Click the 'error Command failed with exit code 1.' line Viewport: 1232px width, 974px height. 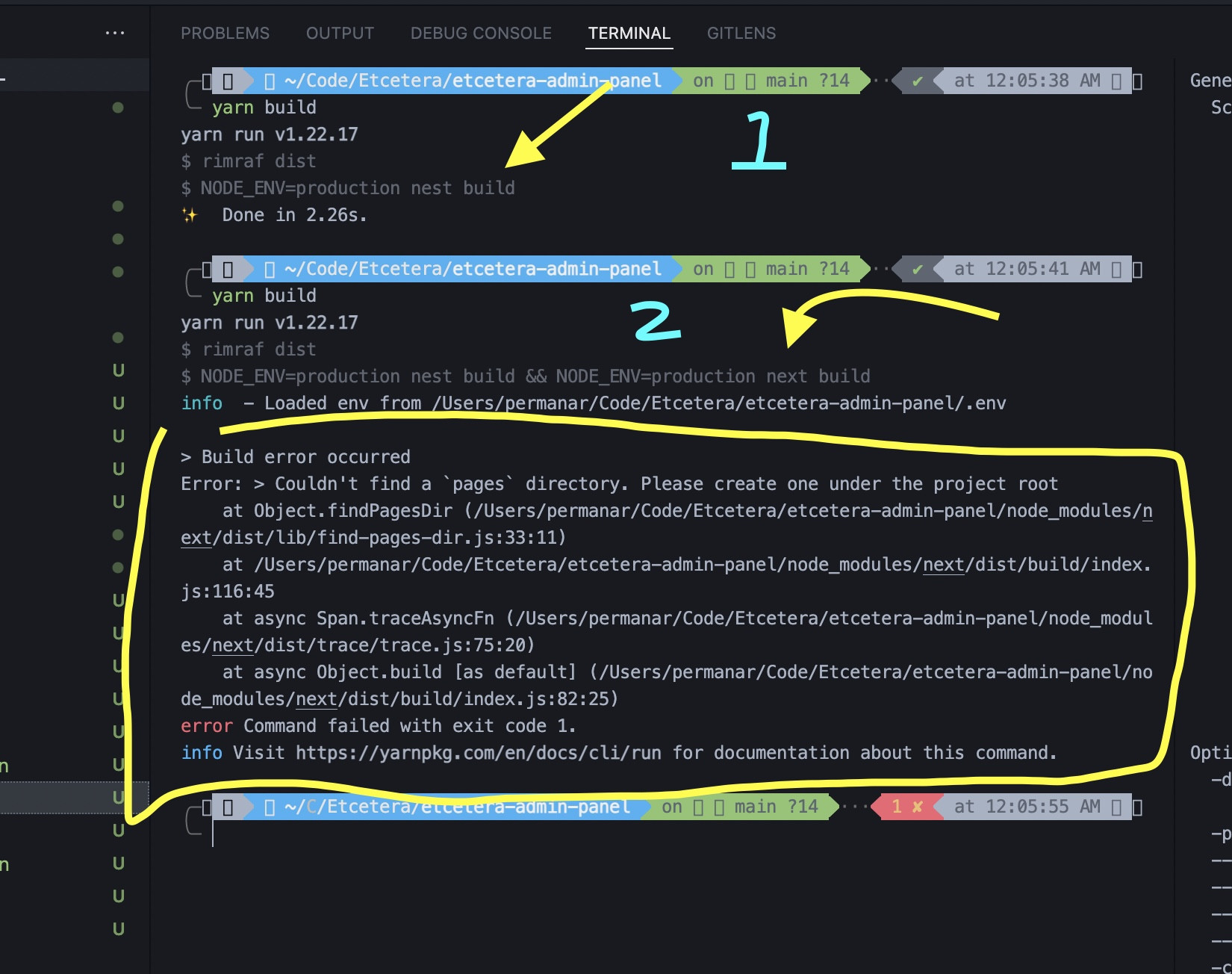pyautogui.click(x=378, y=726)
